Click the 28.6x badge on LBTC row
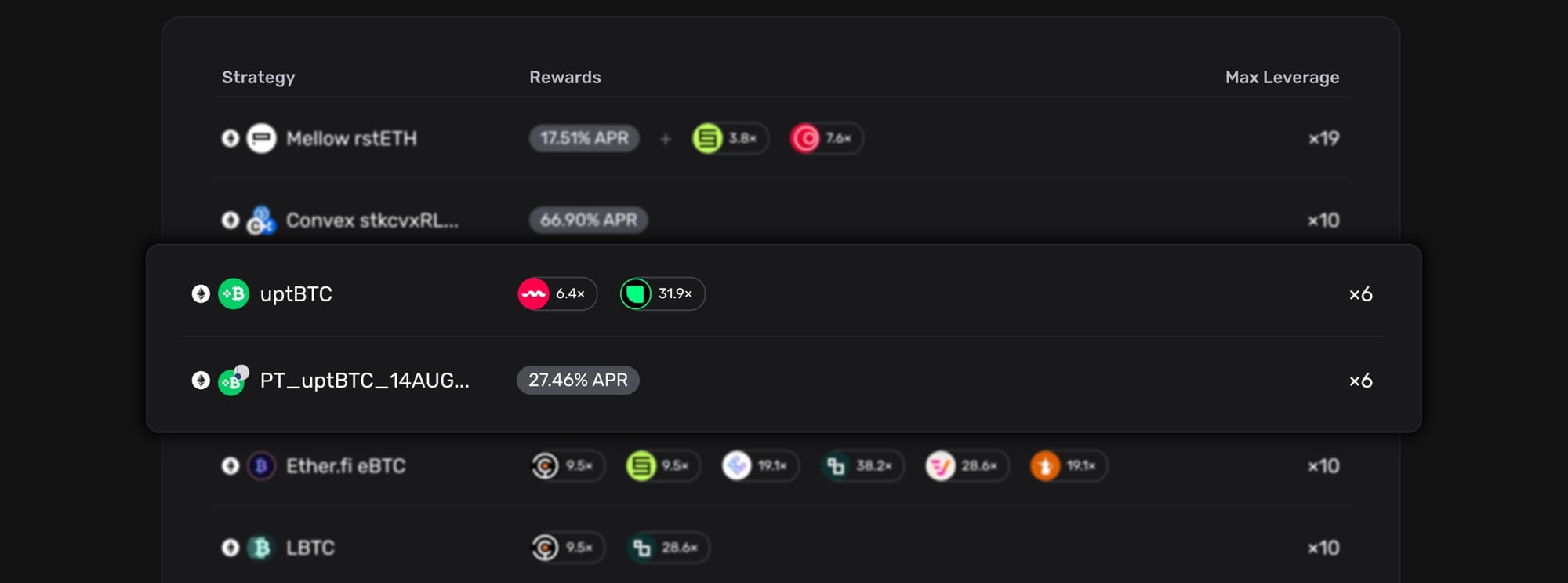 (x=667, y=548)
